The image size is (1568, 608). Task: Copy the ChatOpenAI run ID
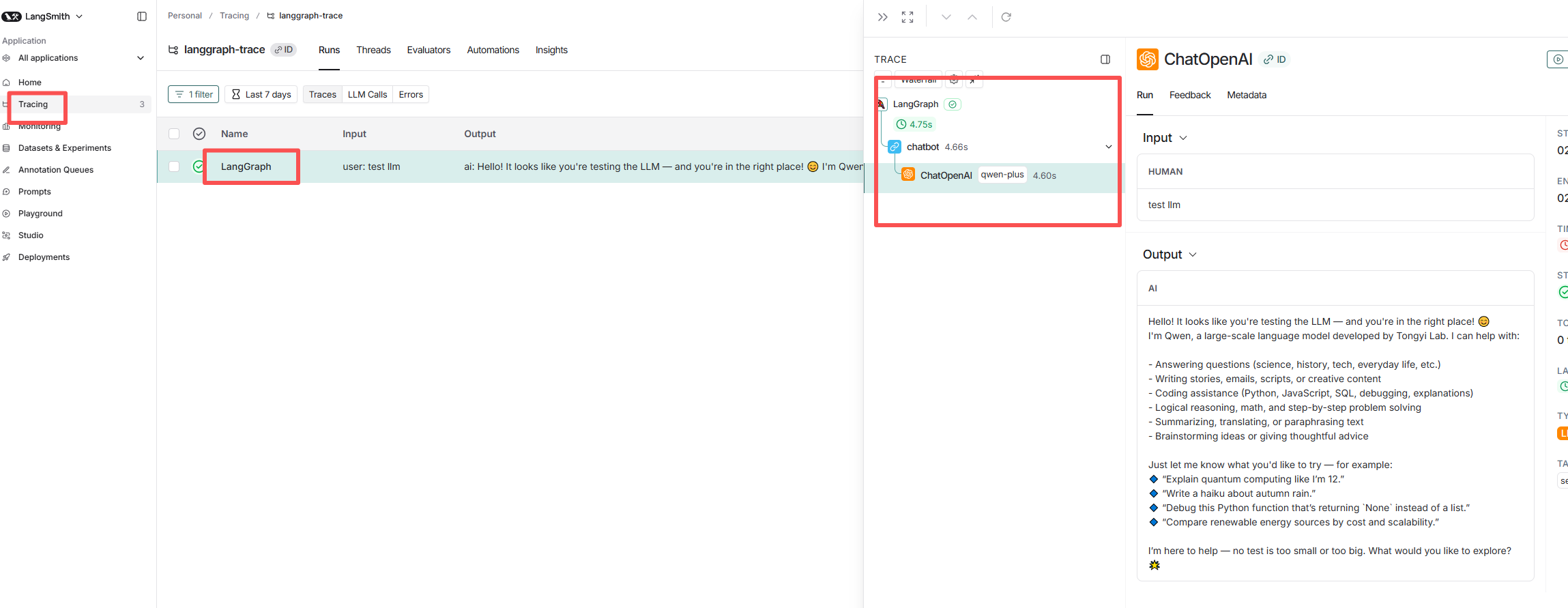(x=1274, y=59)
